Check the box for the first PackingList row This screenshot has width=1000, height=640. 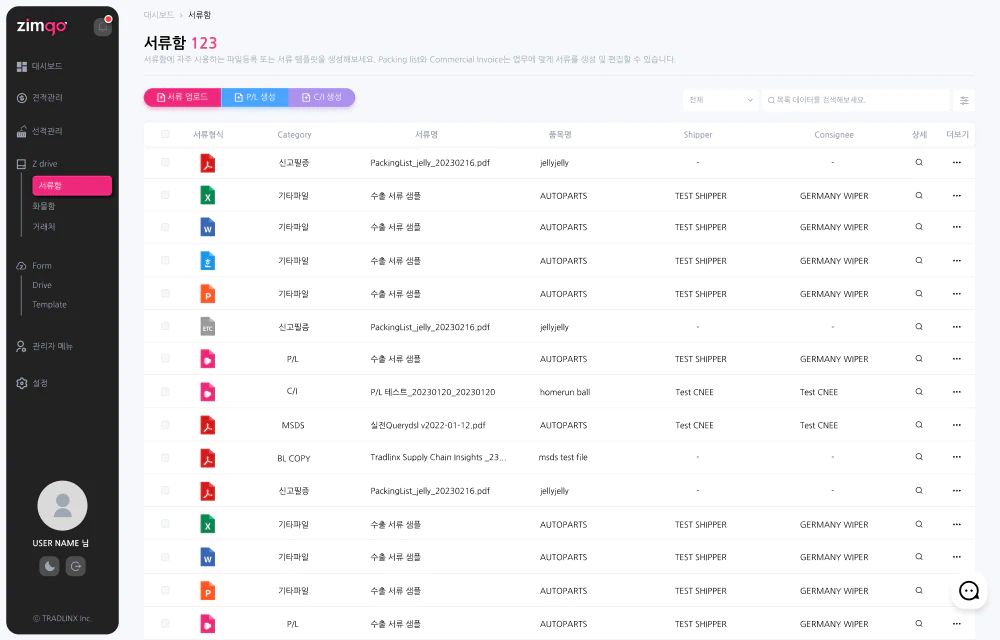165,162
